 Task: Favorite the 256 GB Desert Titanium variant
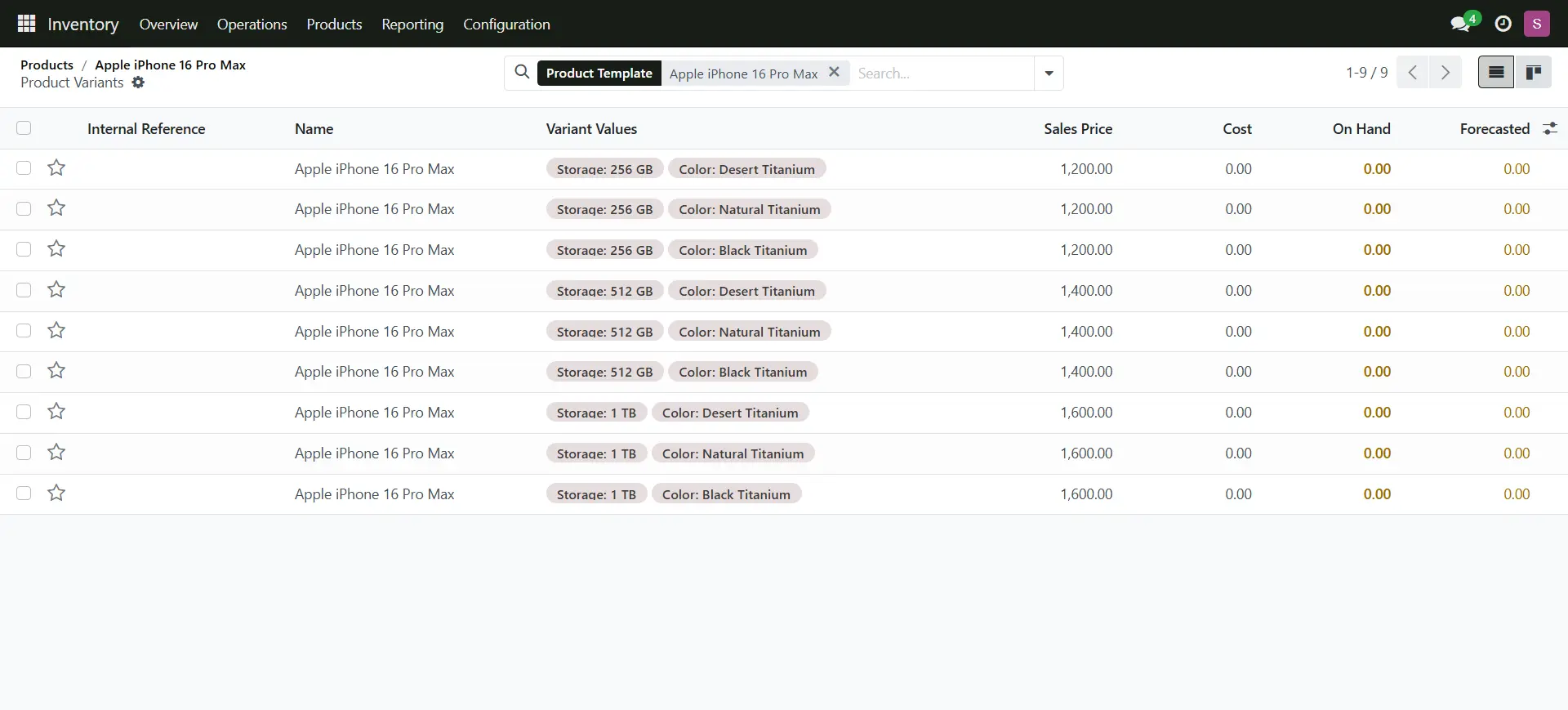point(56,168)
